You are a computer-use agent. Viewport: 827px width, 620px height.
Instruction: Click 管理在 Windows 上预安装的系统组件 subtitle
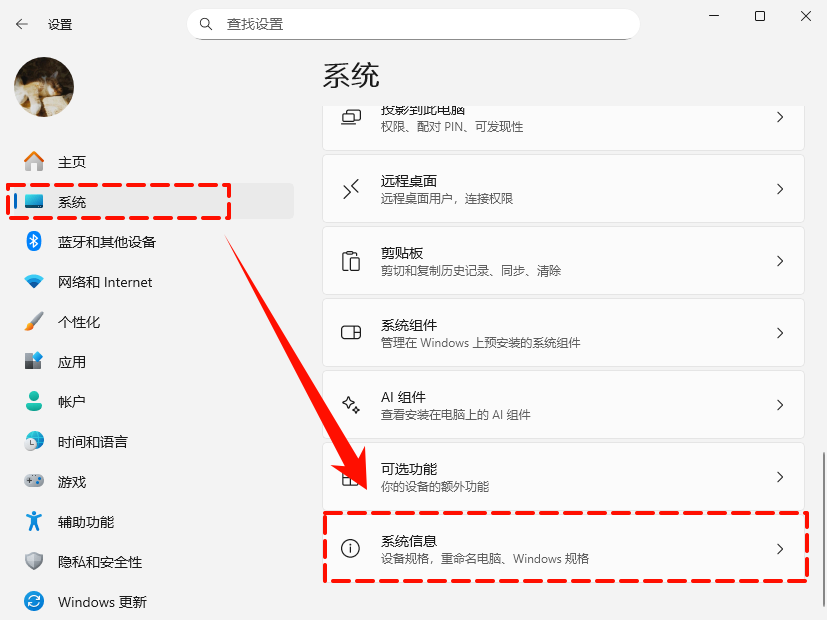tap(480, 343)
